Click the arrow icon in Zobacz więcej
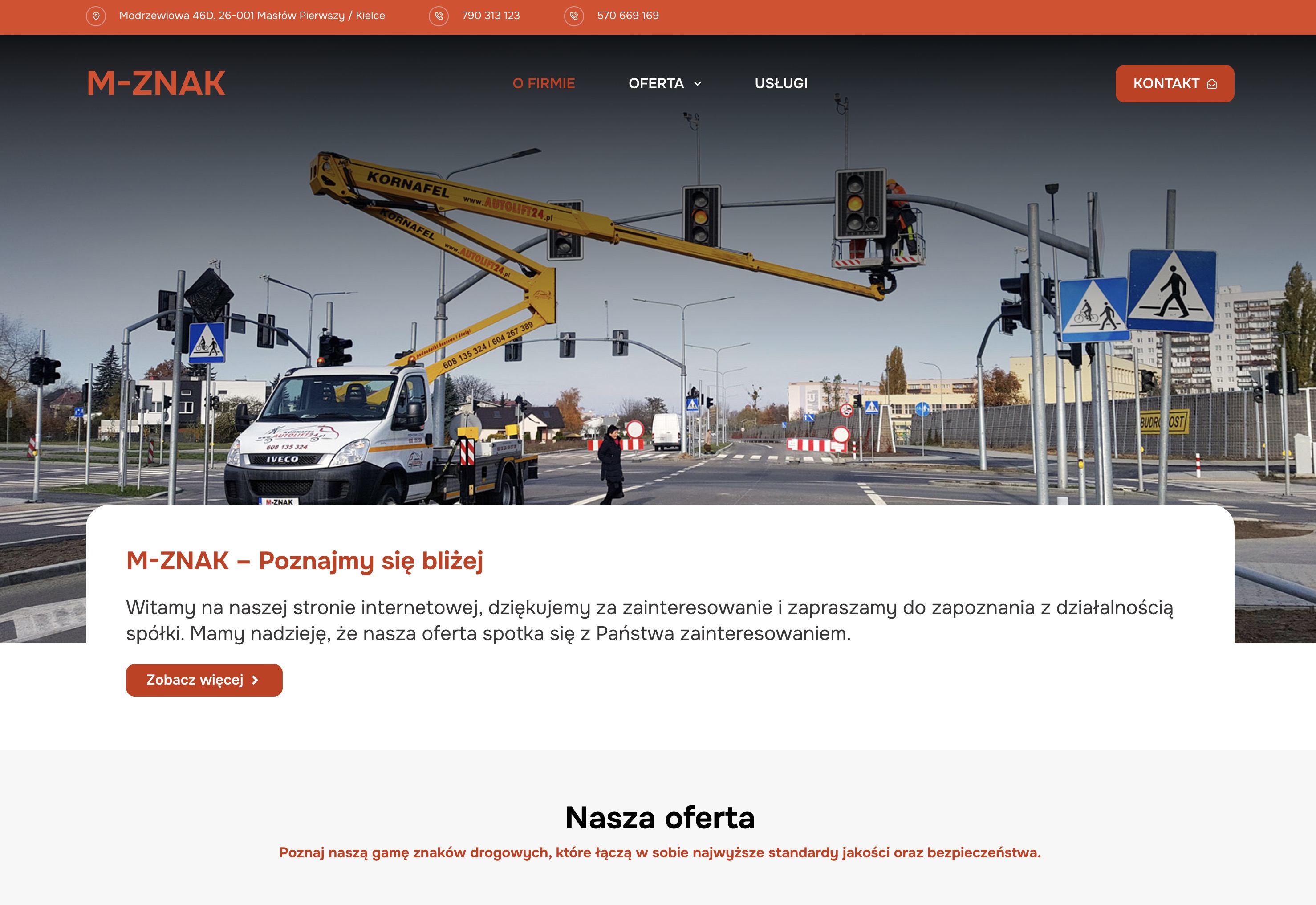 click(x=255, y=680)
